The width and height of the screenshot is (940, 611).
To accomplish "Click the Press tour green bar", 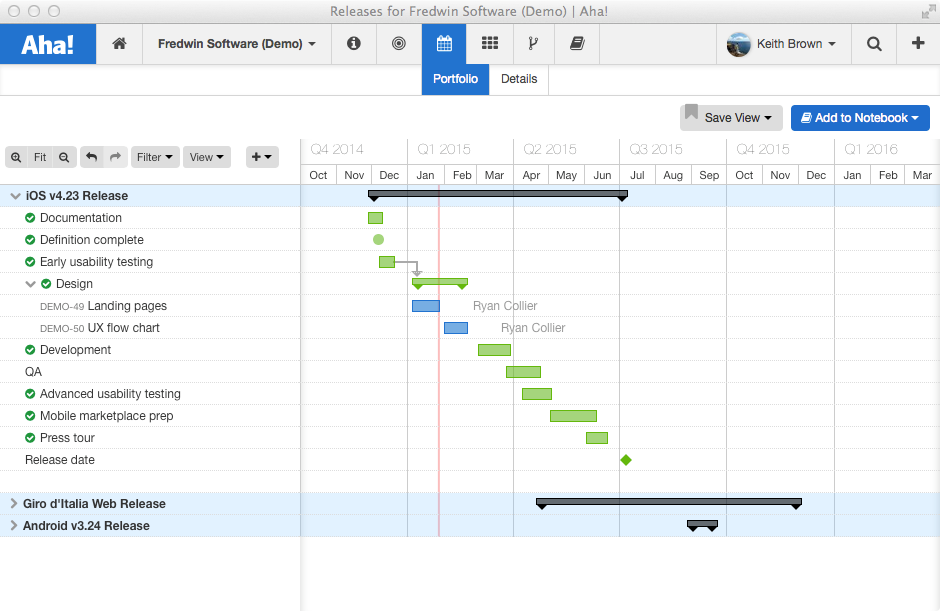I will [596, 438].
